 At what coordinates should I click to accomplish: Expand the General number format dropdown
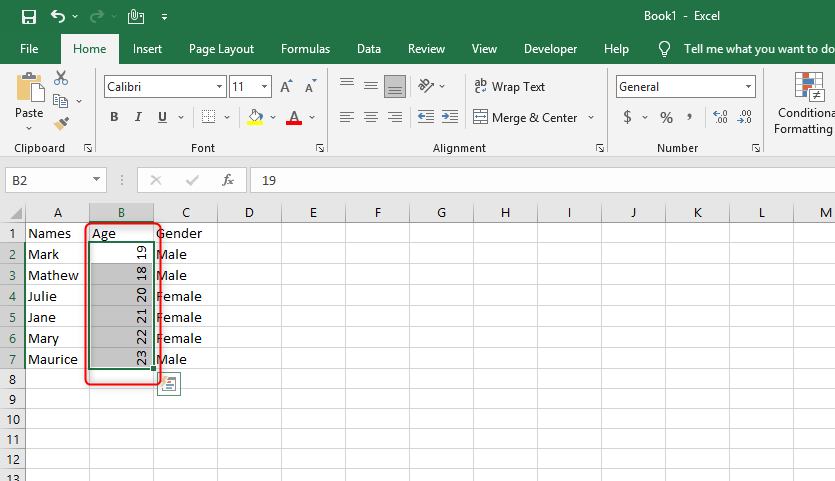click(x=748, y=86)
